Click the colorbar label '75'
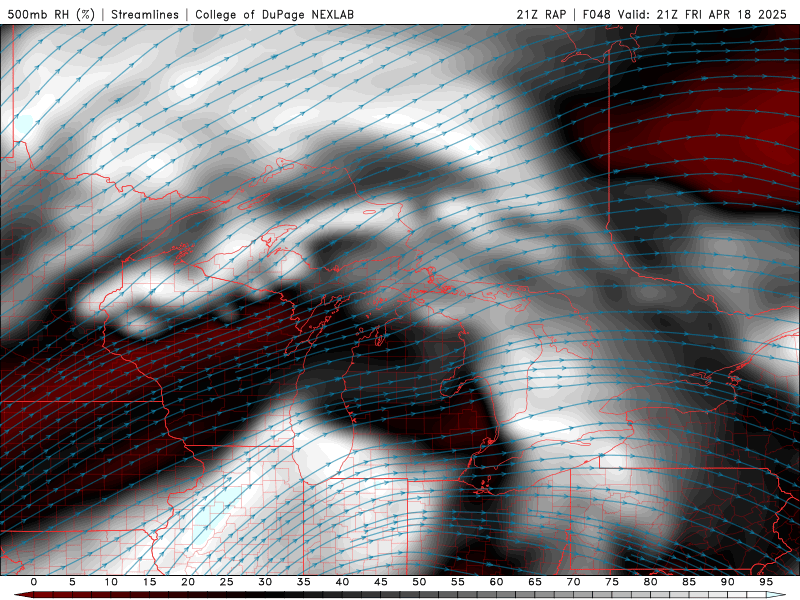The image size is (800, 600). pos(612,582)
